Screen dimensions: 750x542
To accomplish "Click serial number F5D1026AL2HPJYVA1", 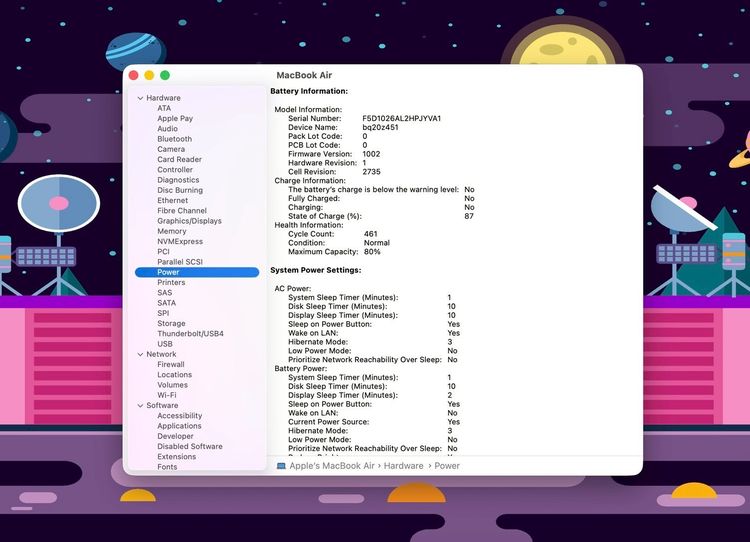I will pyautogui.click(x=402, y=118).
